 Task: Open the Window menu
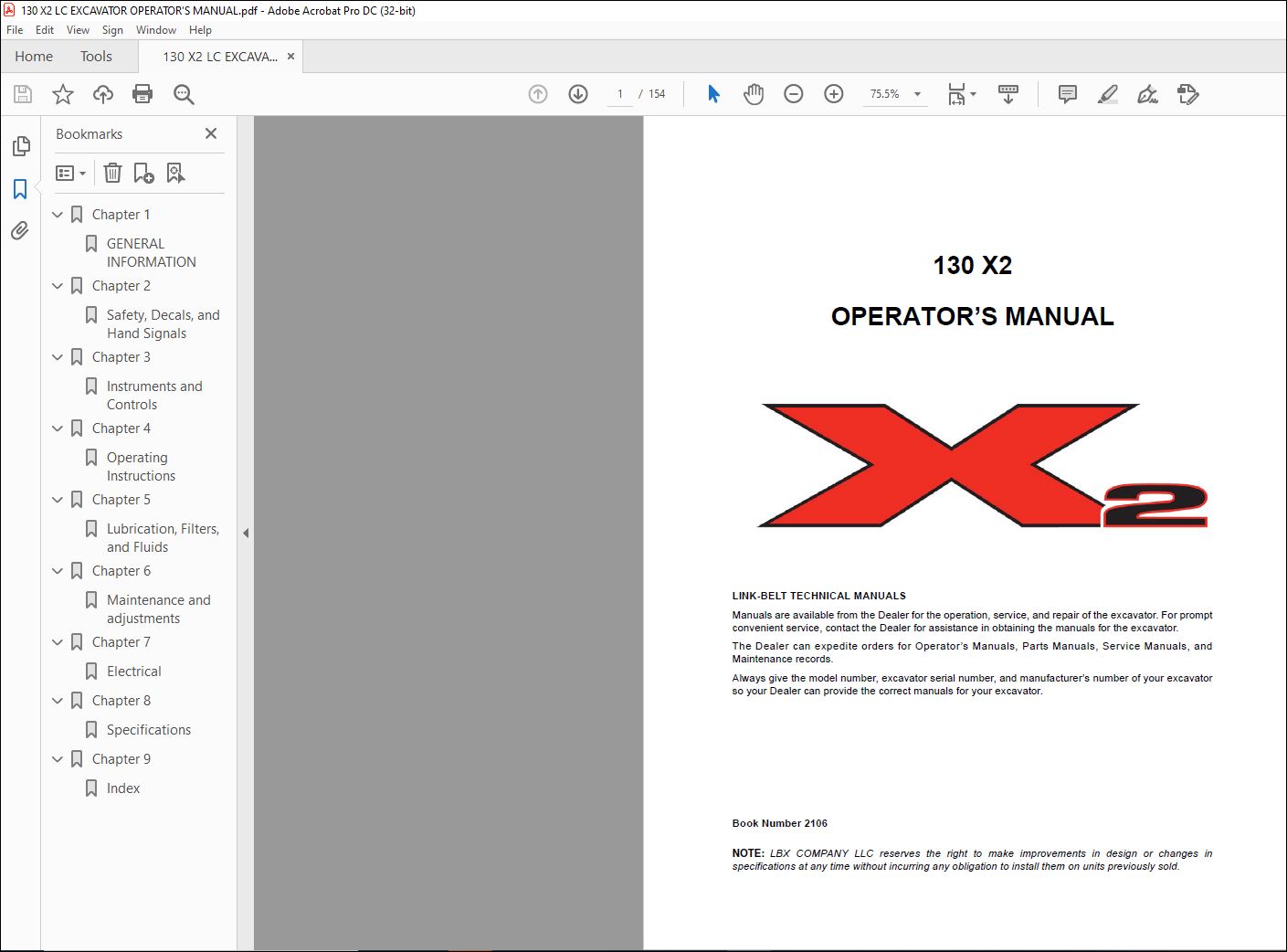pos(156,30)
